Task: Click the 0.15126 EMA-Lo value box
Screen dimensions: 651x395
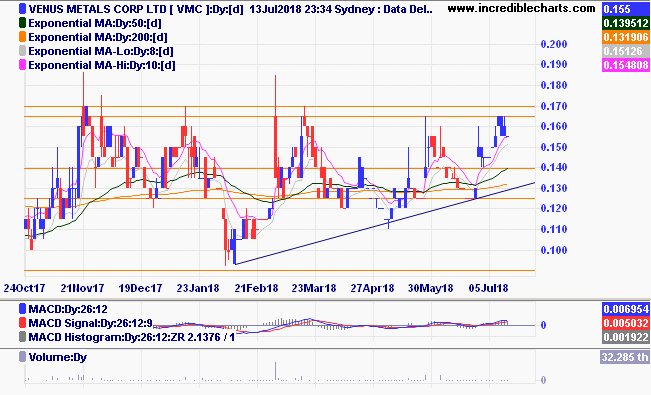Action: (x=626, y=51)
